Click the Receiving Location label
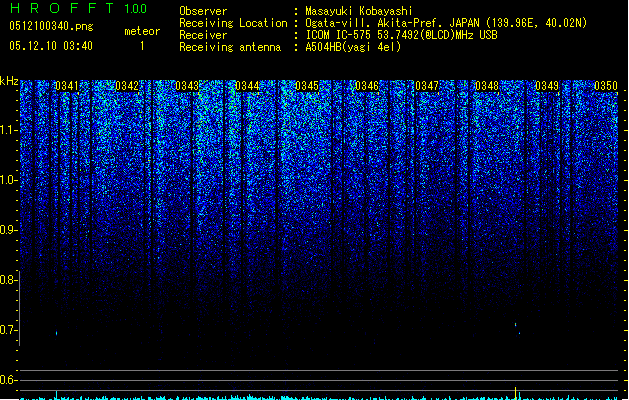 [233, 23]
